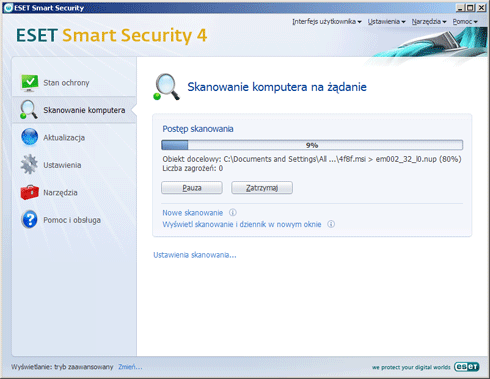Open Ustawienia skanowania... link
The height and width of the screenshot is (379, 490).
(195, 255)
